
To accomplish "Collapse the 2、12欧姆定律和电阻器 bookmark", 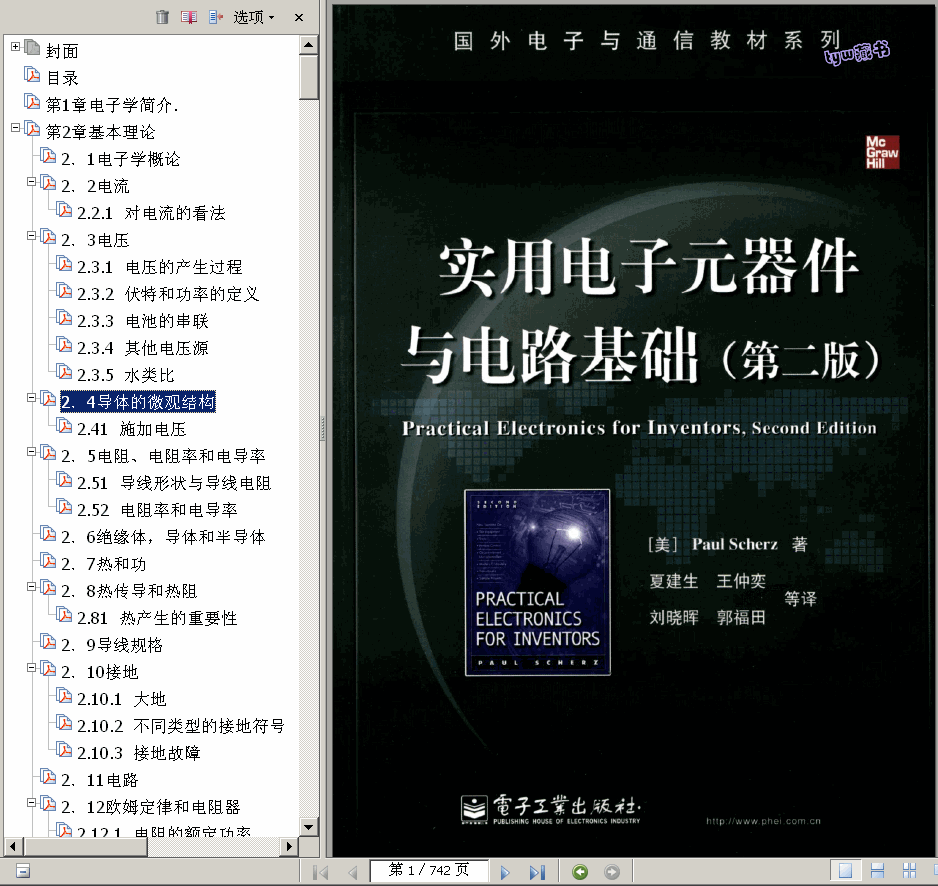I will 32,803.
